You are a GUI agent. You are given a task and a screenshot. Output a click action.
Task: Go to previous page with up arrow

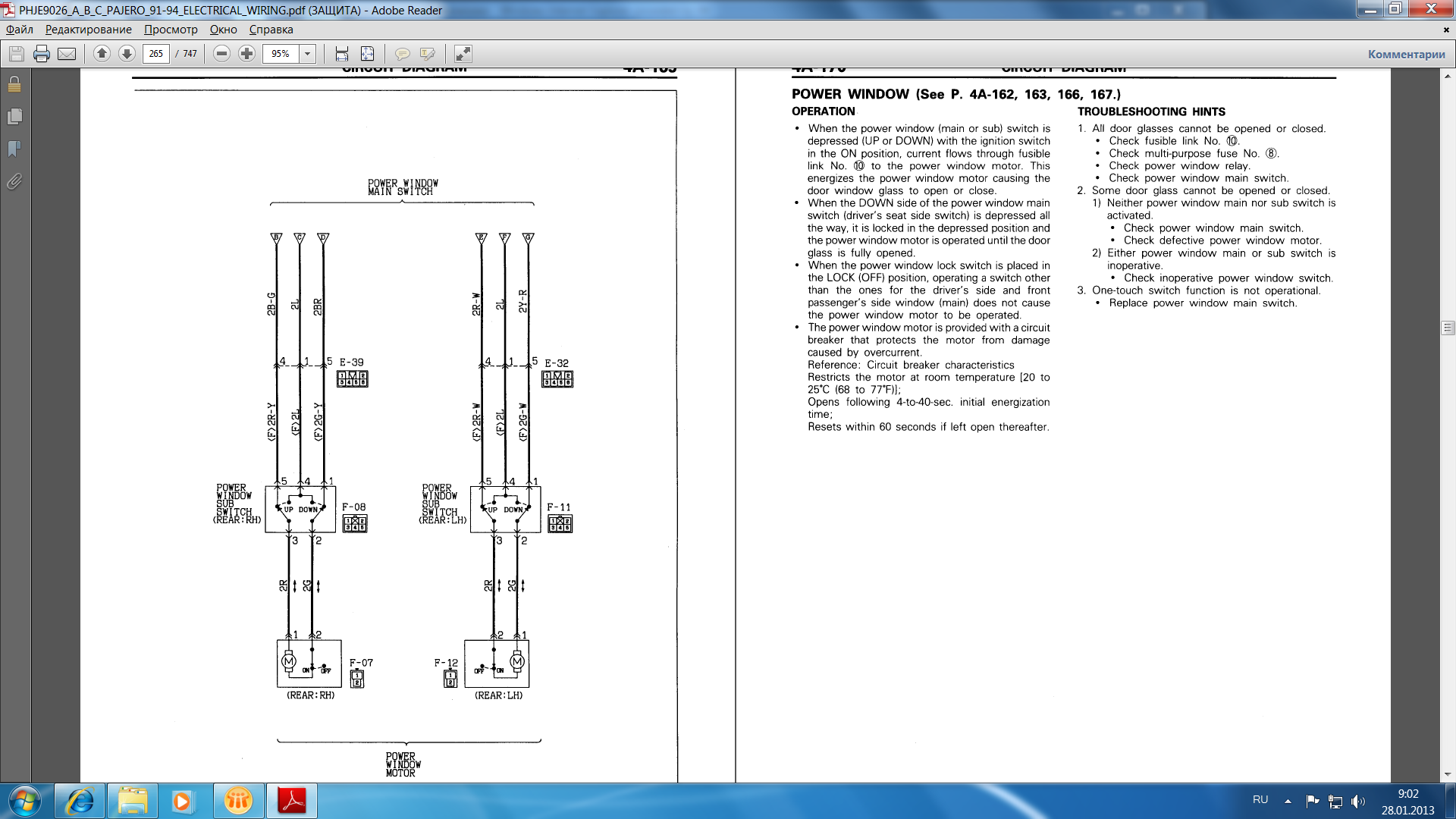point(102,54)
